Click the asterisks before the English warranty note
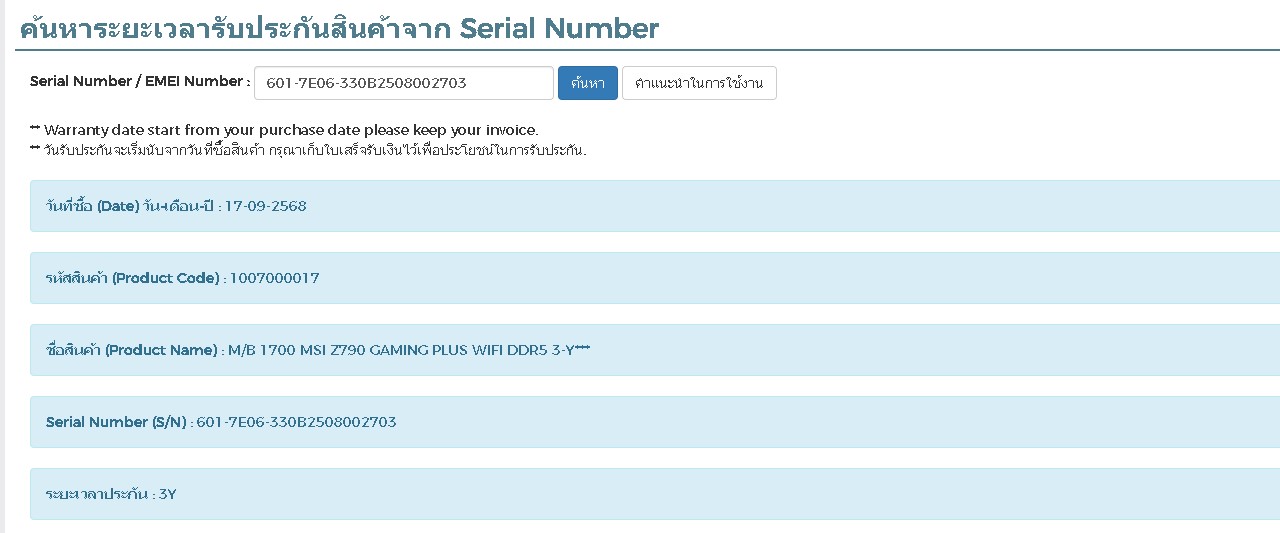Image resolution: width=1280 pixels, height=533 pixels. pos(35,129)
